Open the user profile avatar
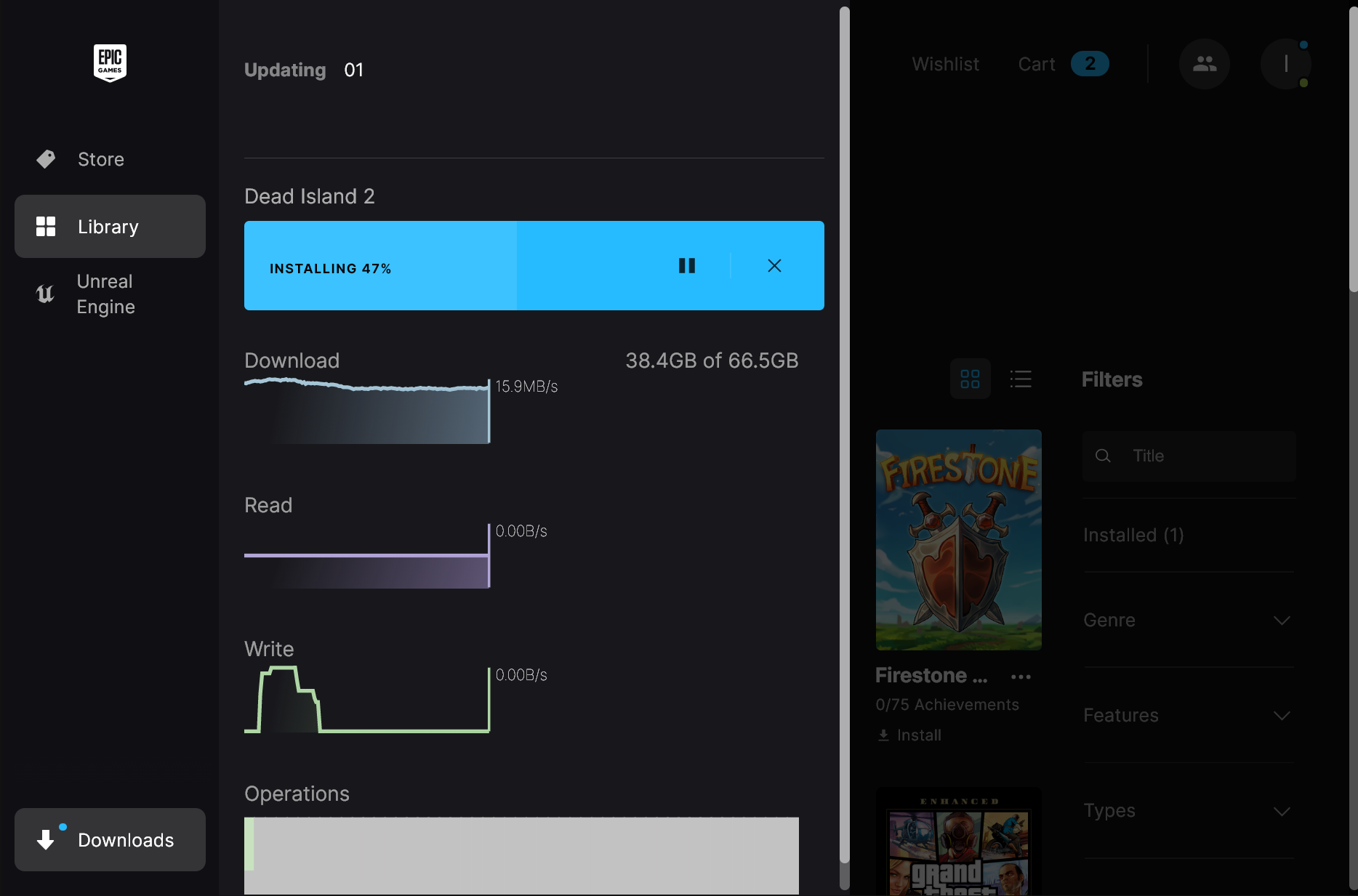The image size is (1358, 896). point(1286,64)
